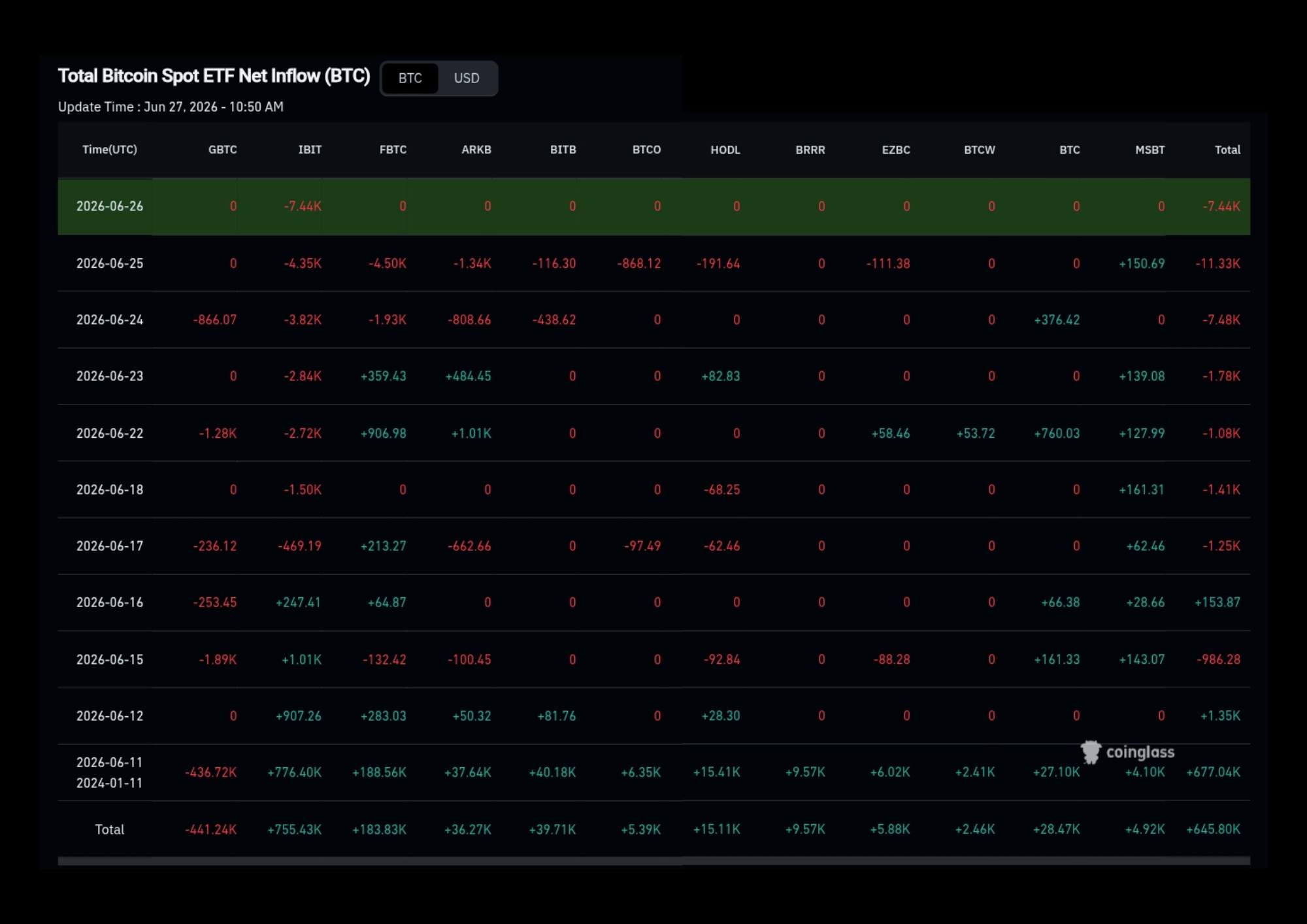This screenshot has width=1307, height=924.
Task: Click the FBTC column header
Action: point(393,150)
